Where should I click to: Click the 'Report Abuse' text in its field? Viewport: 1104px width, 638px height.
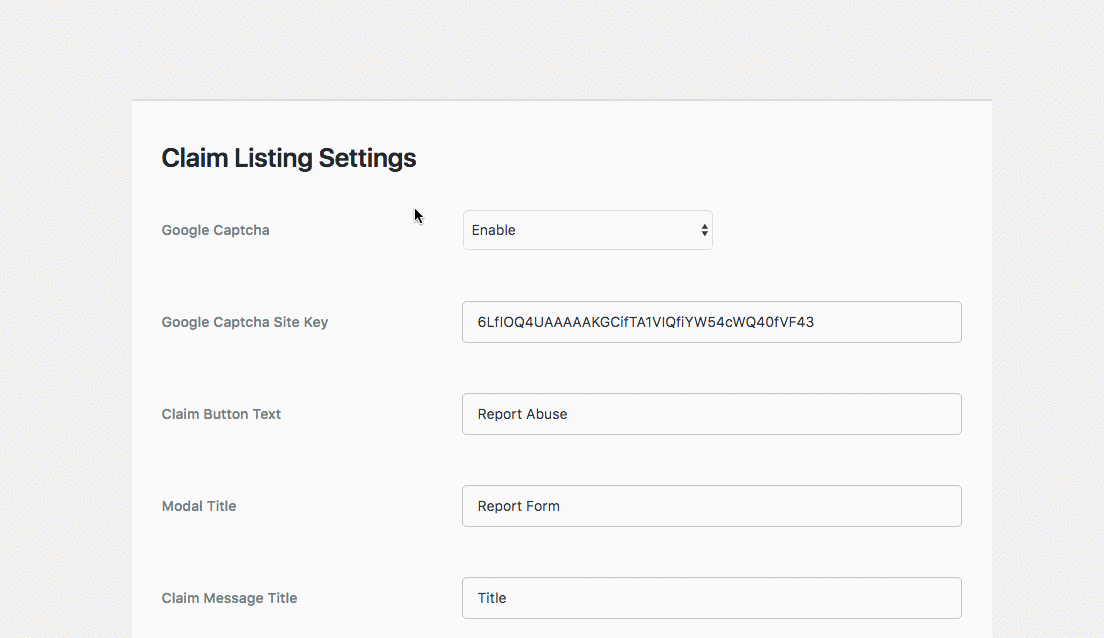coord(522,414)
